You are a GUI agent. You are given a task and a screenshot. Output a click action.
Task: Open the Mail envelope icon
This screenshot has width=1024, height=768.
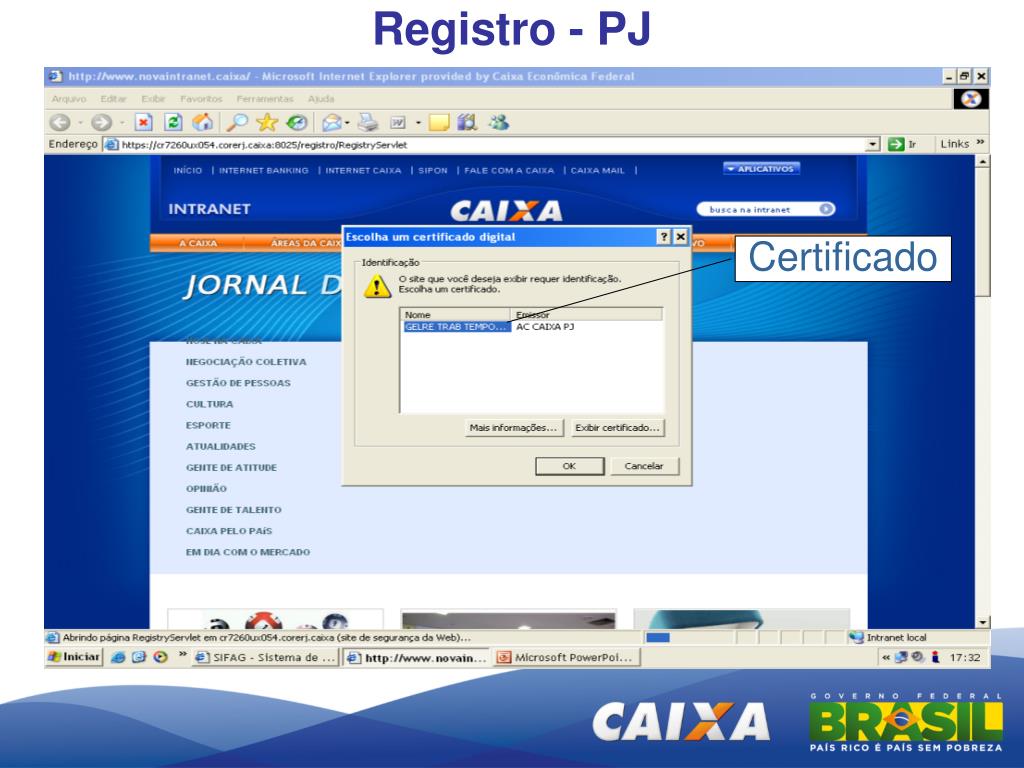tap(332, 122)
